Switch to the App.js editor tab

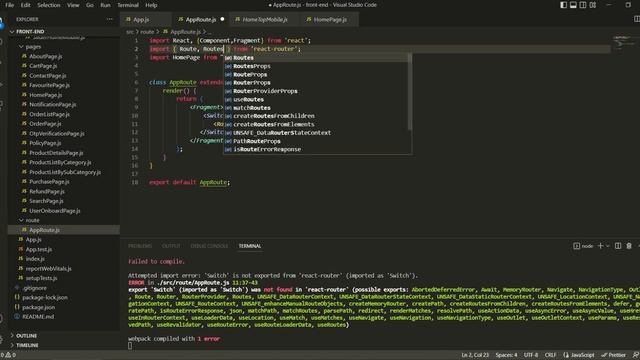[141, 19]
